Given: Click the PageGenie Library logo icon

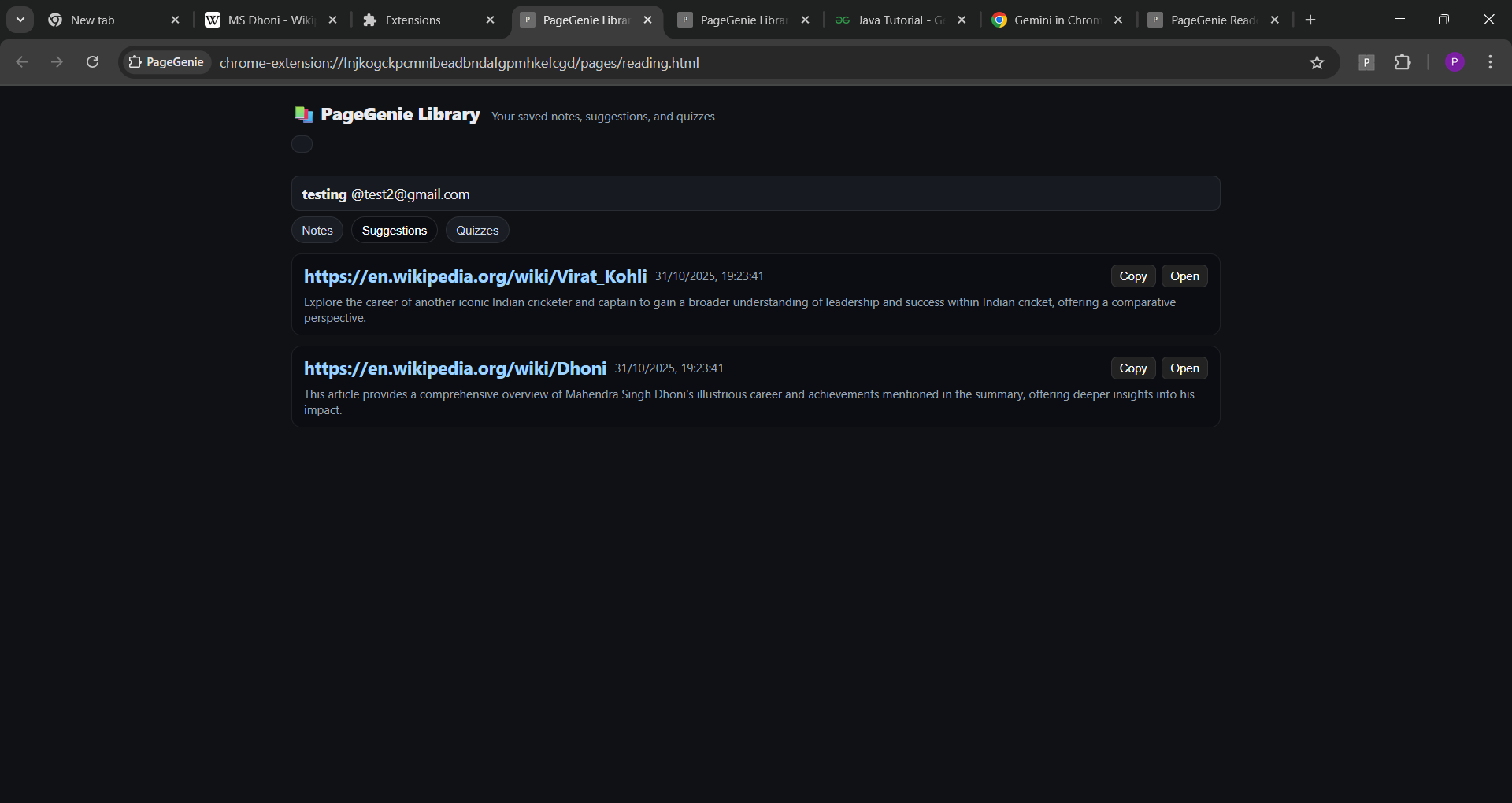Looking at the screenshot, I should [x=304, y=115].
